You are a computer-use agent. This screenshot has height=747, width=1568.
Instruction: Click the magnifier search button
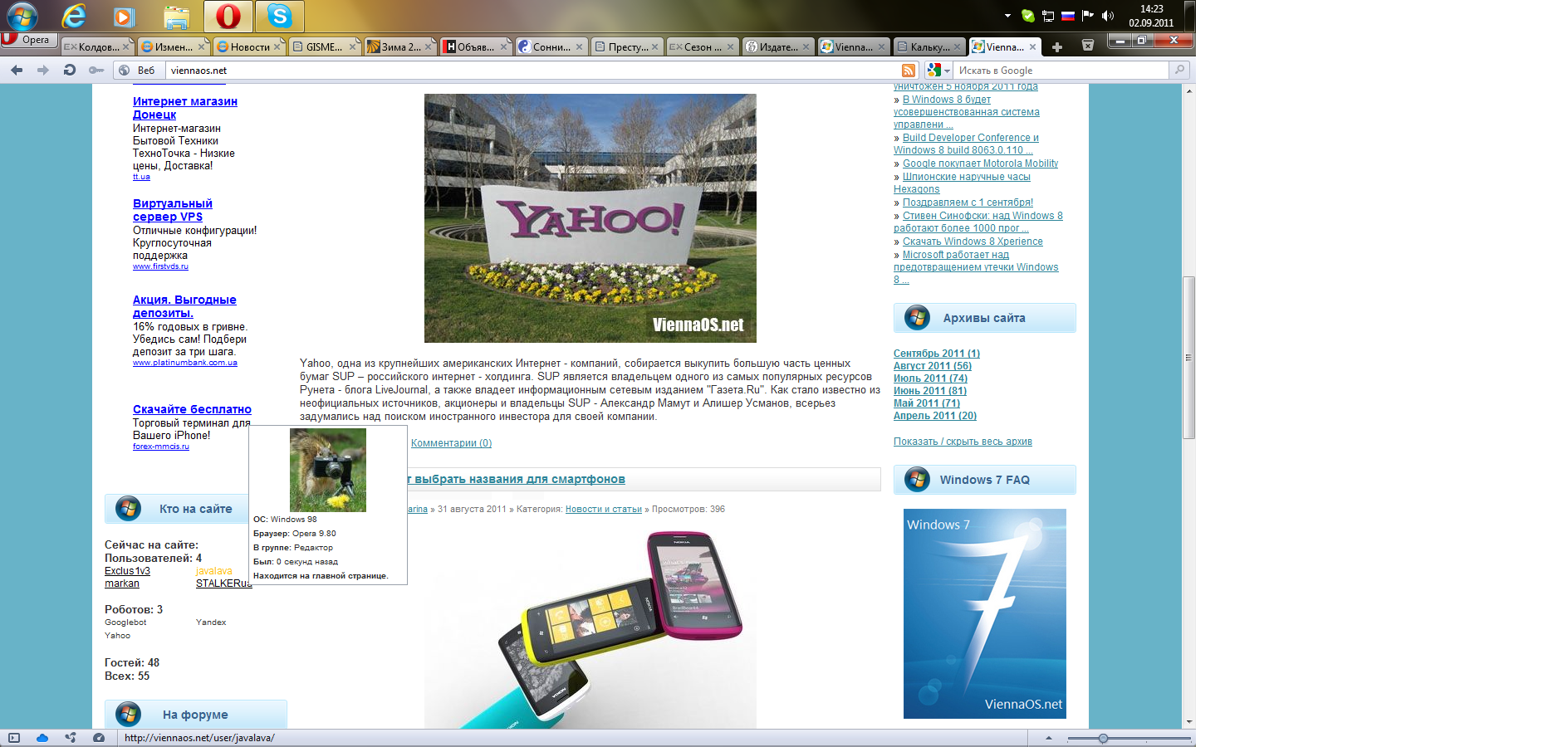pyautogui.click(x=1179, y=71)
